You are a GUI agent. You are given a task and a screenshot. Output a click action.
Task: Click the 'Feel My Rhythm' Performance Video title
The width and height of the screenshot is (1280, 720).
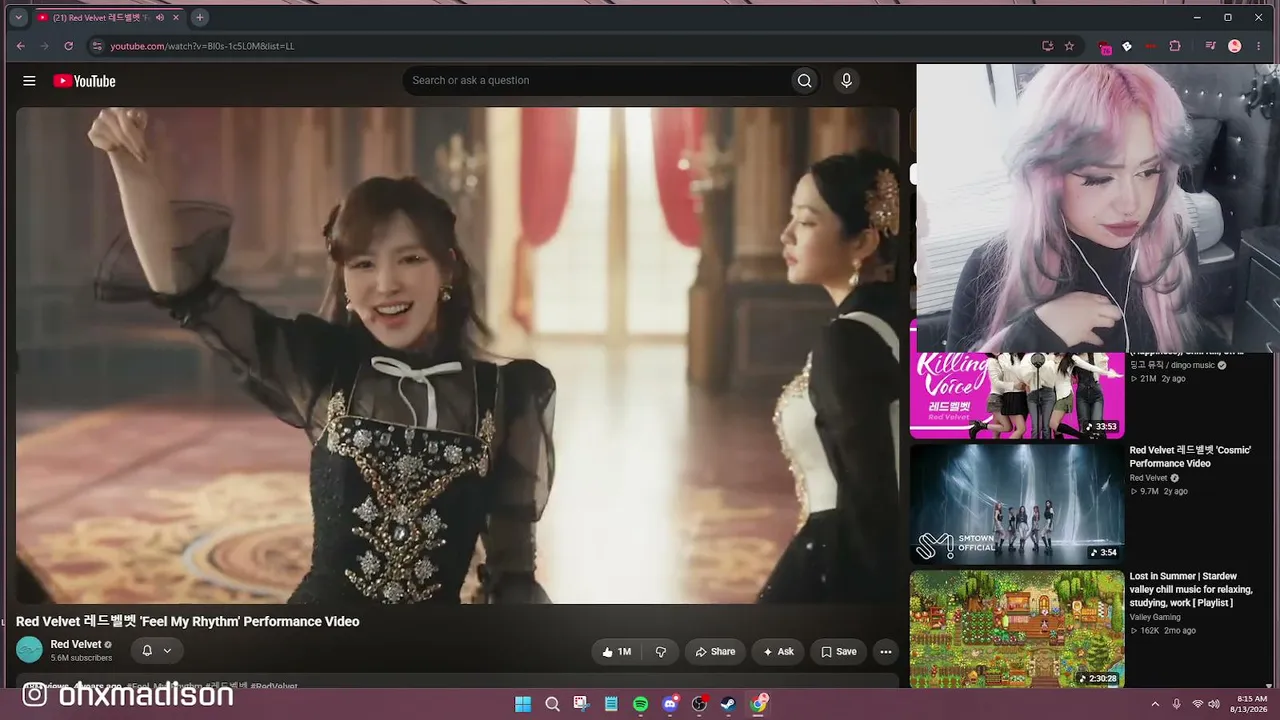[x=188, y=622]
